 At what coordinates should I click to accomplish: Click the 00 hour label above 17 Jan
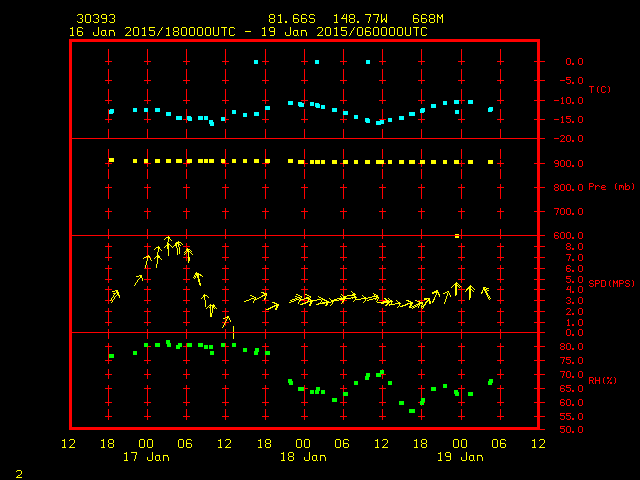point(146,443)
